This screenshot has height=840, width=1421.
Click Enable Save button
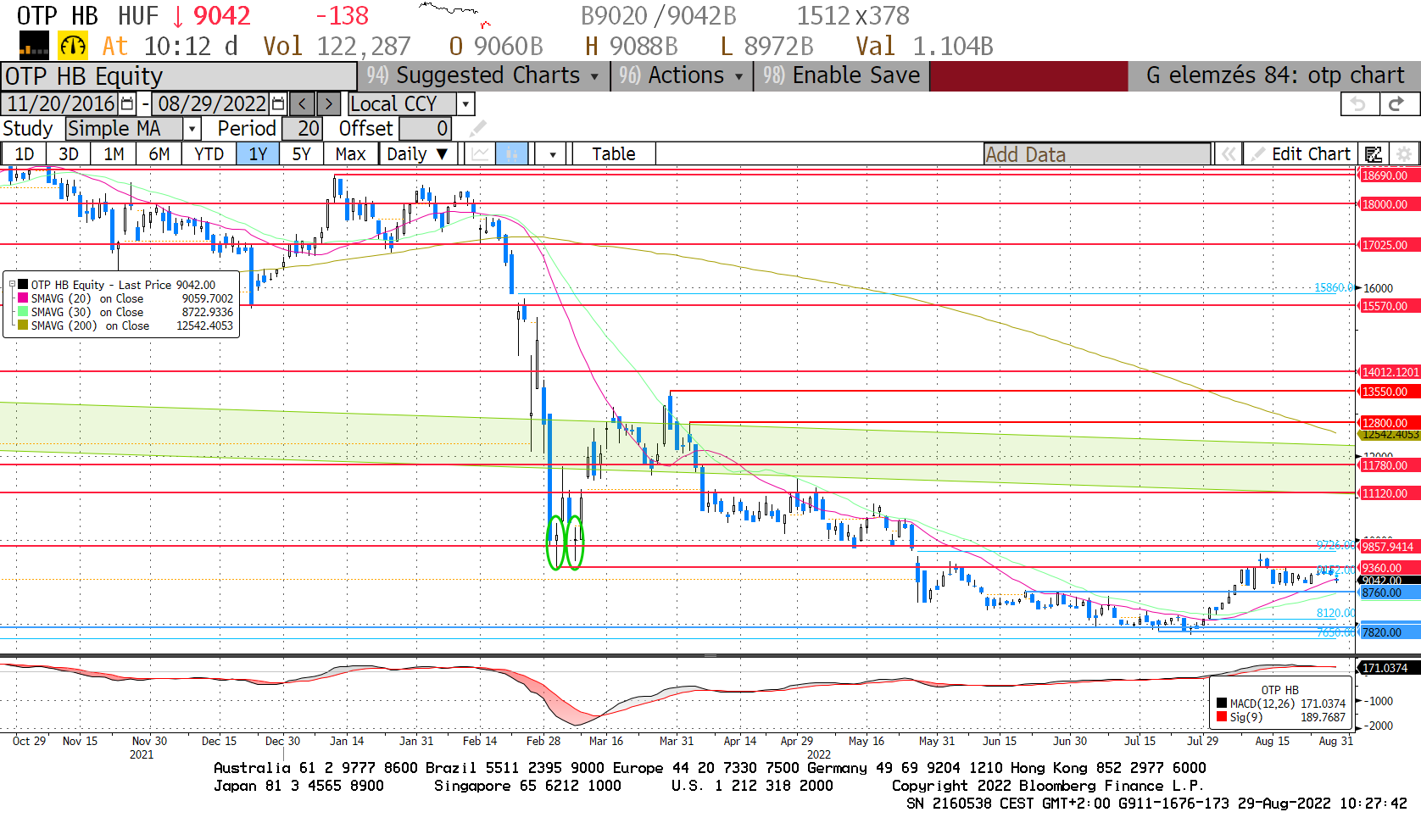841,75
